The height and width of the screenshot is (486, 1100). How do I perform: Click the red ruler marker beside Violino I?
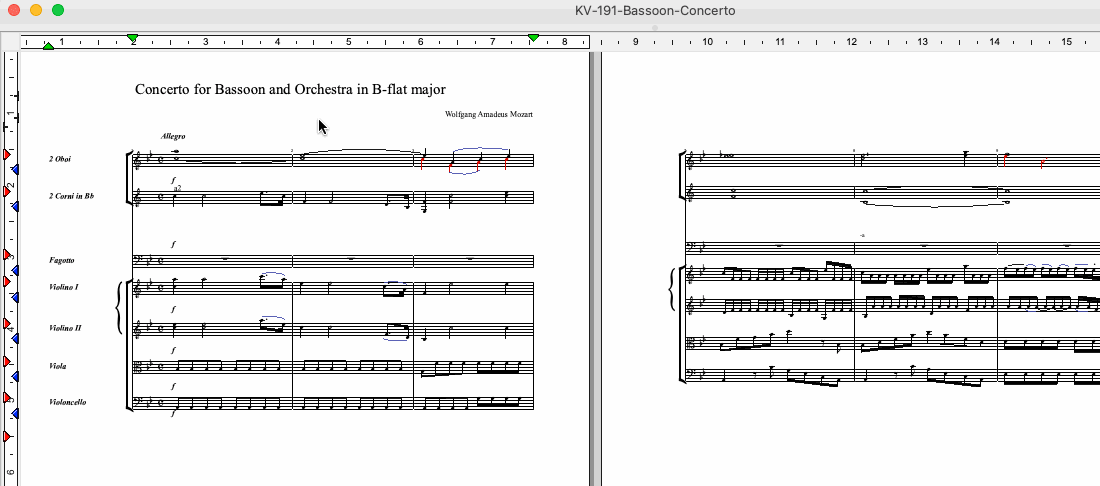pyautogui.click(x=7, y=281)
